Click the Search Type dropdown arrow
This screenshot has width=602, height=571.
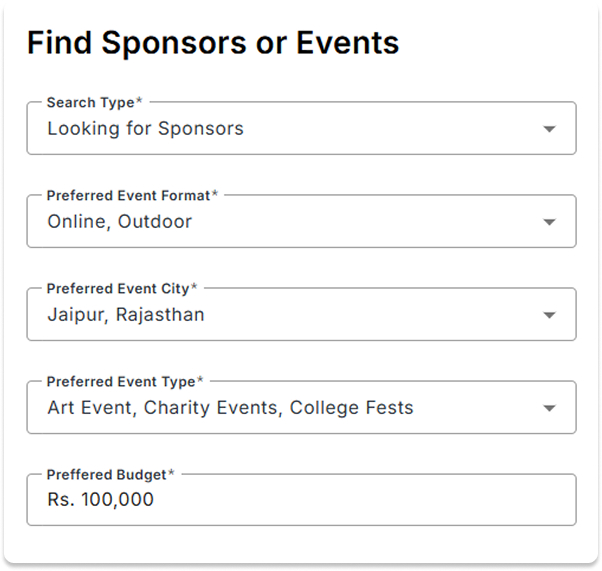(x=548, y=129)
